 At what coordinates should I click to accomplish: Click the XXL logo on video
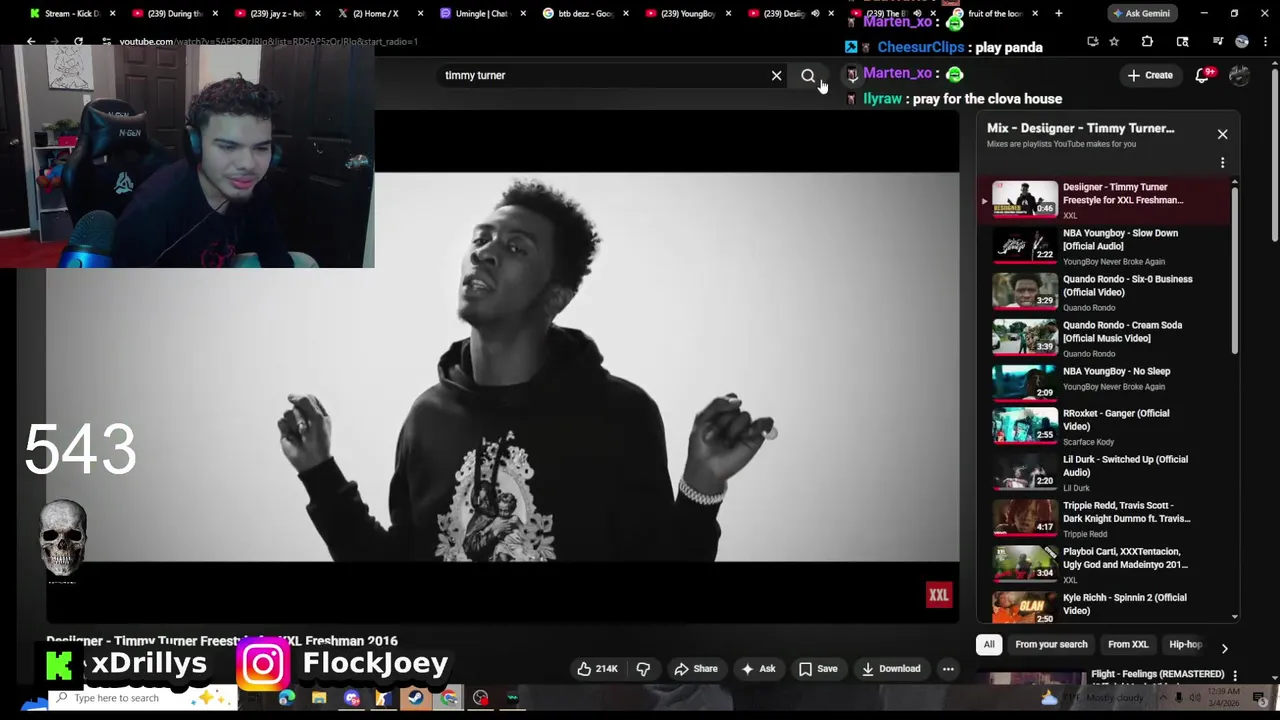[x=938, y=596]
